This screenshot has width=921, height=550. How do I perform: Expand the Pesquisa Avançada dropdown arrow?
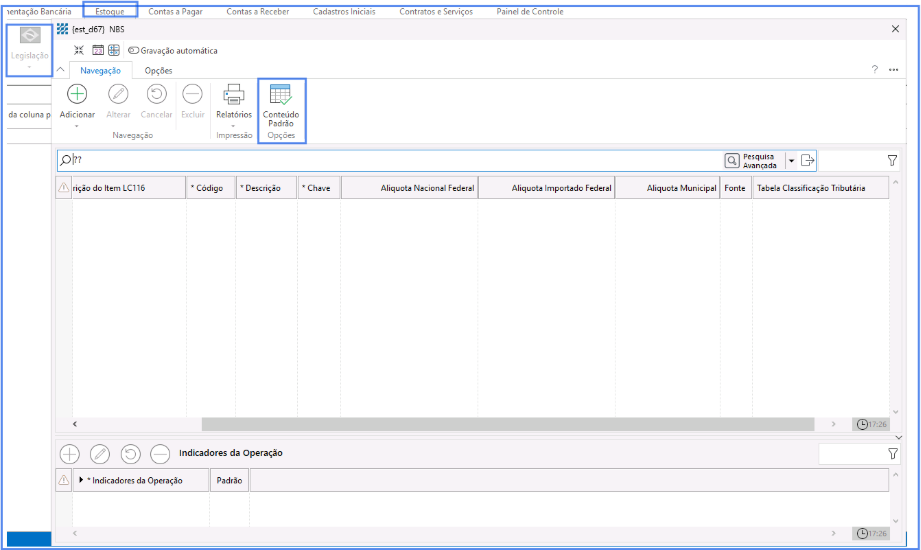coord(791,160)
